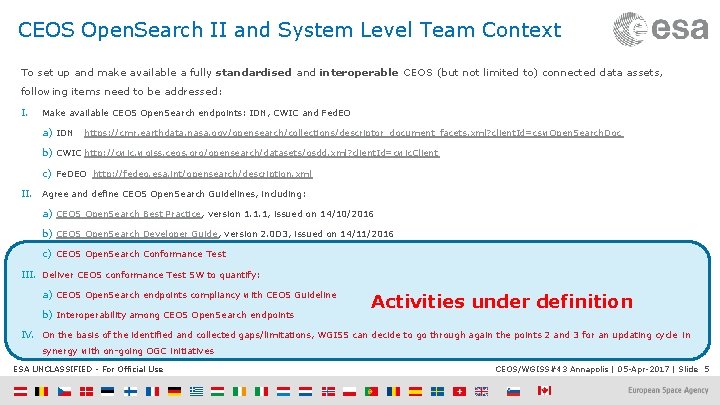720x405 pixels.
Task: Click 'Agree and define CEOS OpenSearch Guidelines' line
Action: 174,194
